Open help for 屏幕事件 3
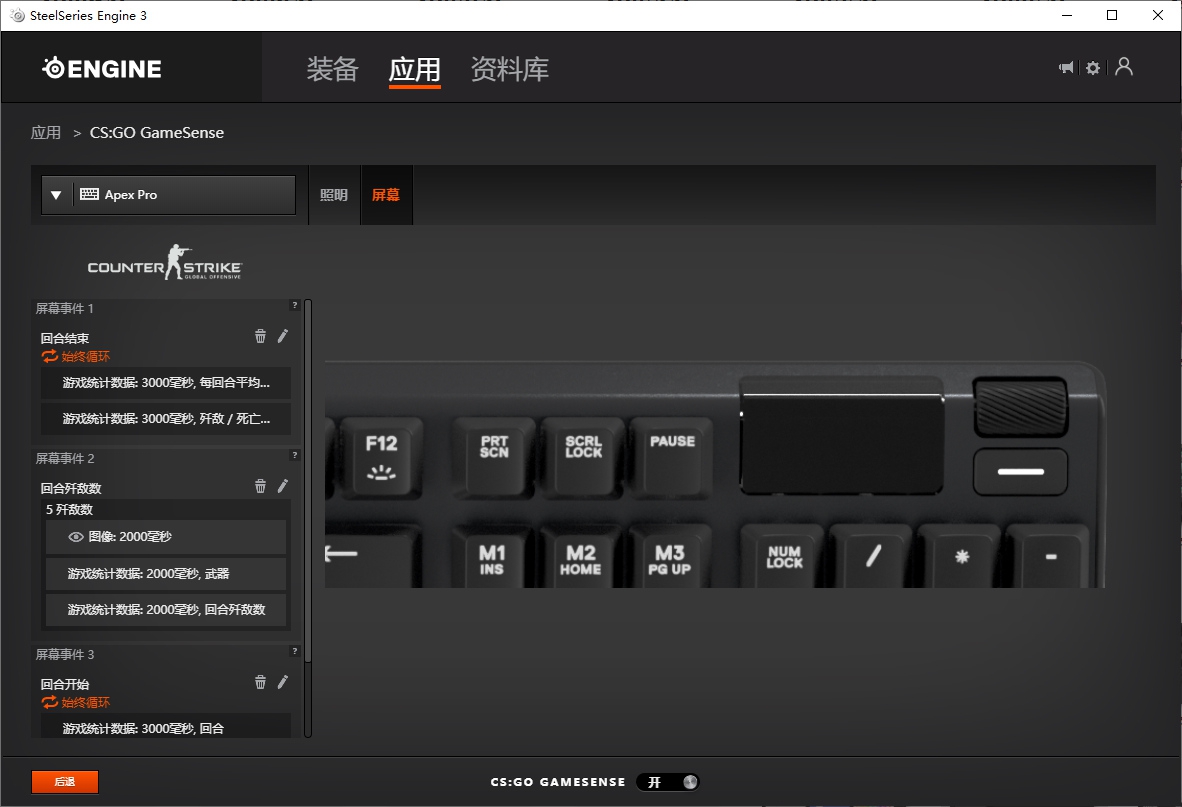This screenshot has height=807, width=1182. pos(295,651)
